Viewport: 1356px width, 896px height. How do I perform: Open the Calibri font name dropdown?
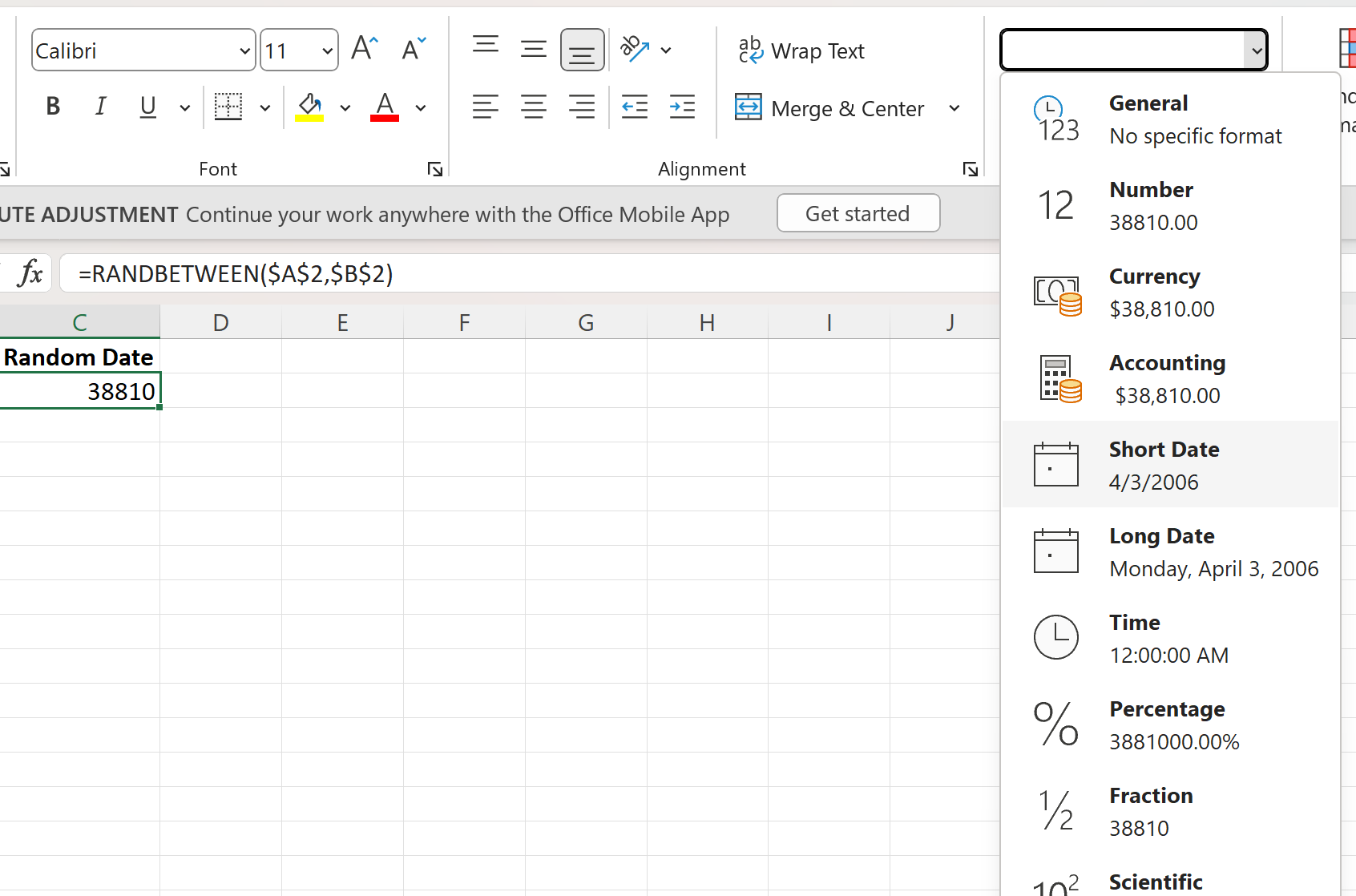click(x=244, y=51)
